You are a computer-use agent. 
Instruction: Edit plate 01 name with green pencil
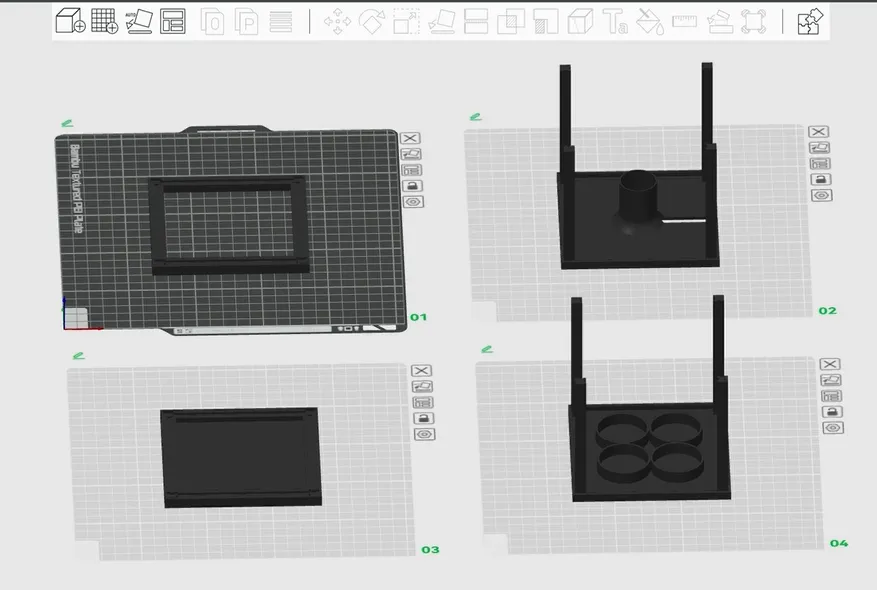click(67, 123)
